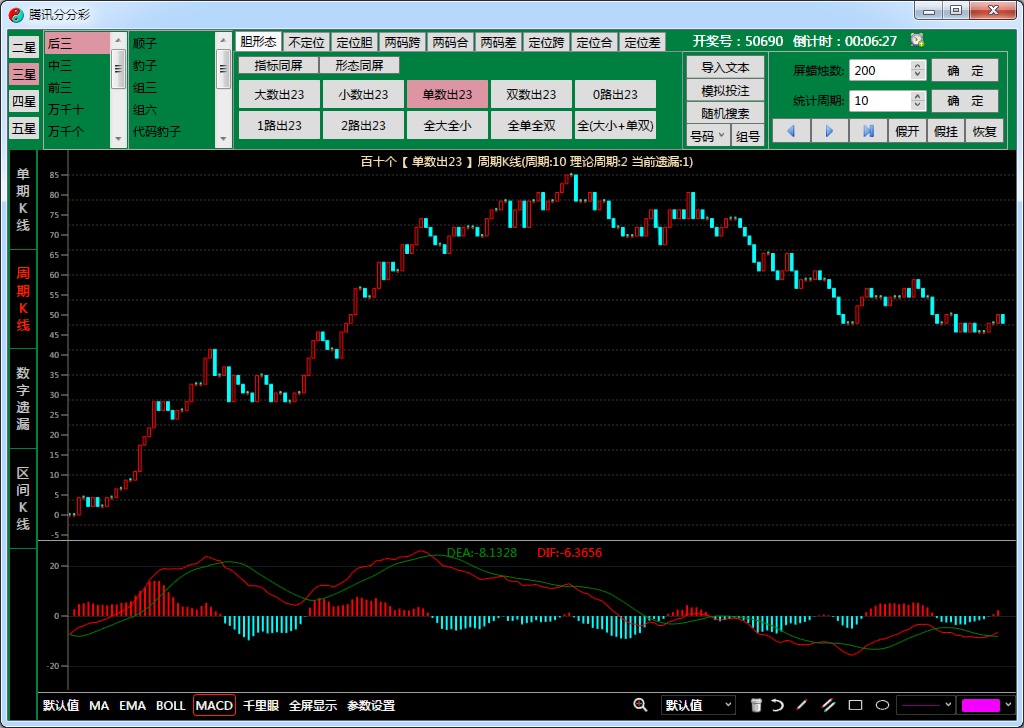The image size is (1024, 728).
Task: Select the ellipse drawing tool
Action: tap(882, 705)
